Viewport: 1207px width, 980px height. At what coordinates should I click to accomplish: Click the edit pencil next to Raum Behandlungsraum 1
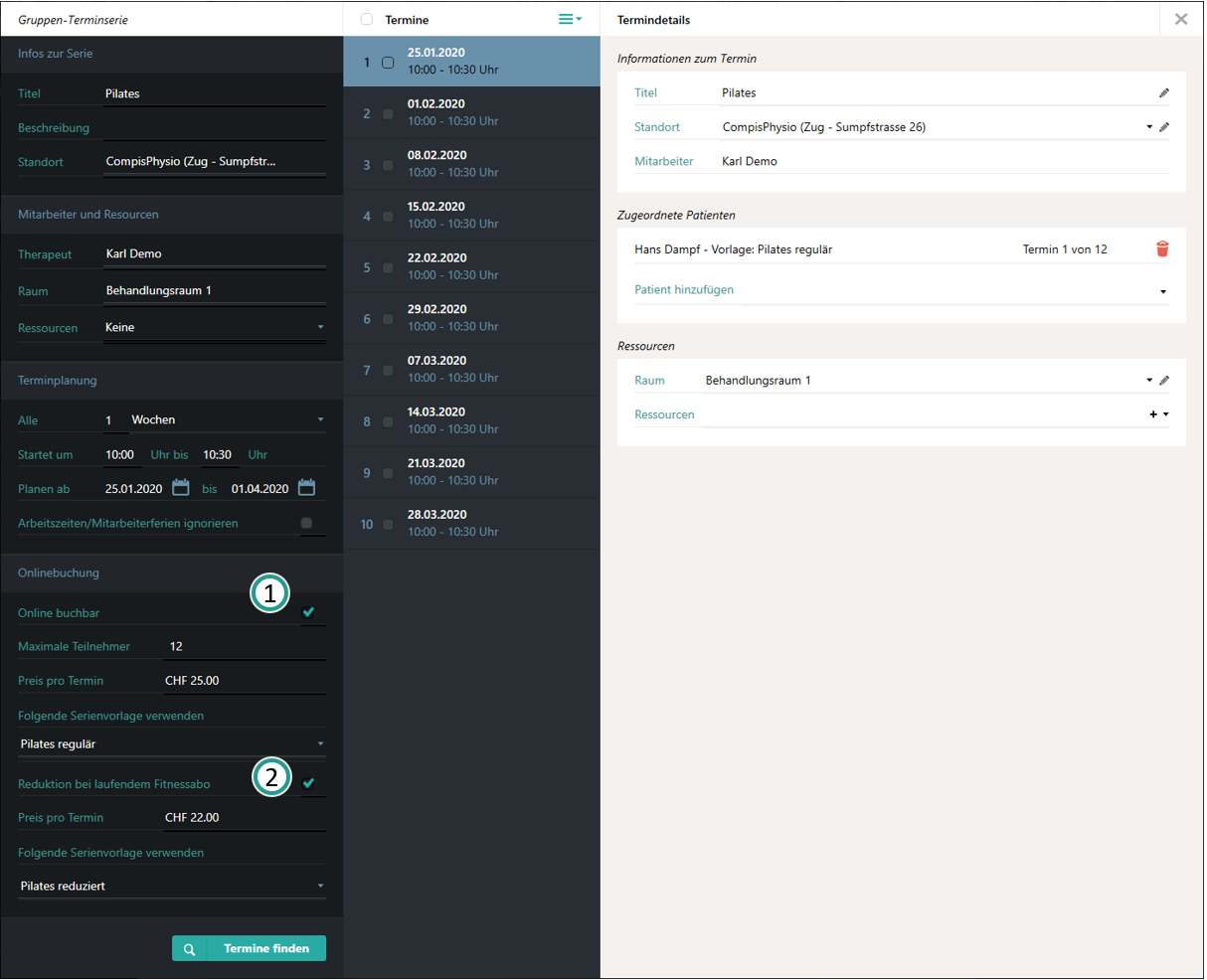click(x=1164, y=381)
